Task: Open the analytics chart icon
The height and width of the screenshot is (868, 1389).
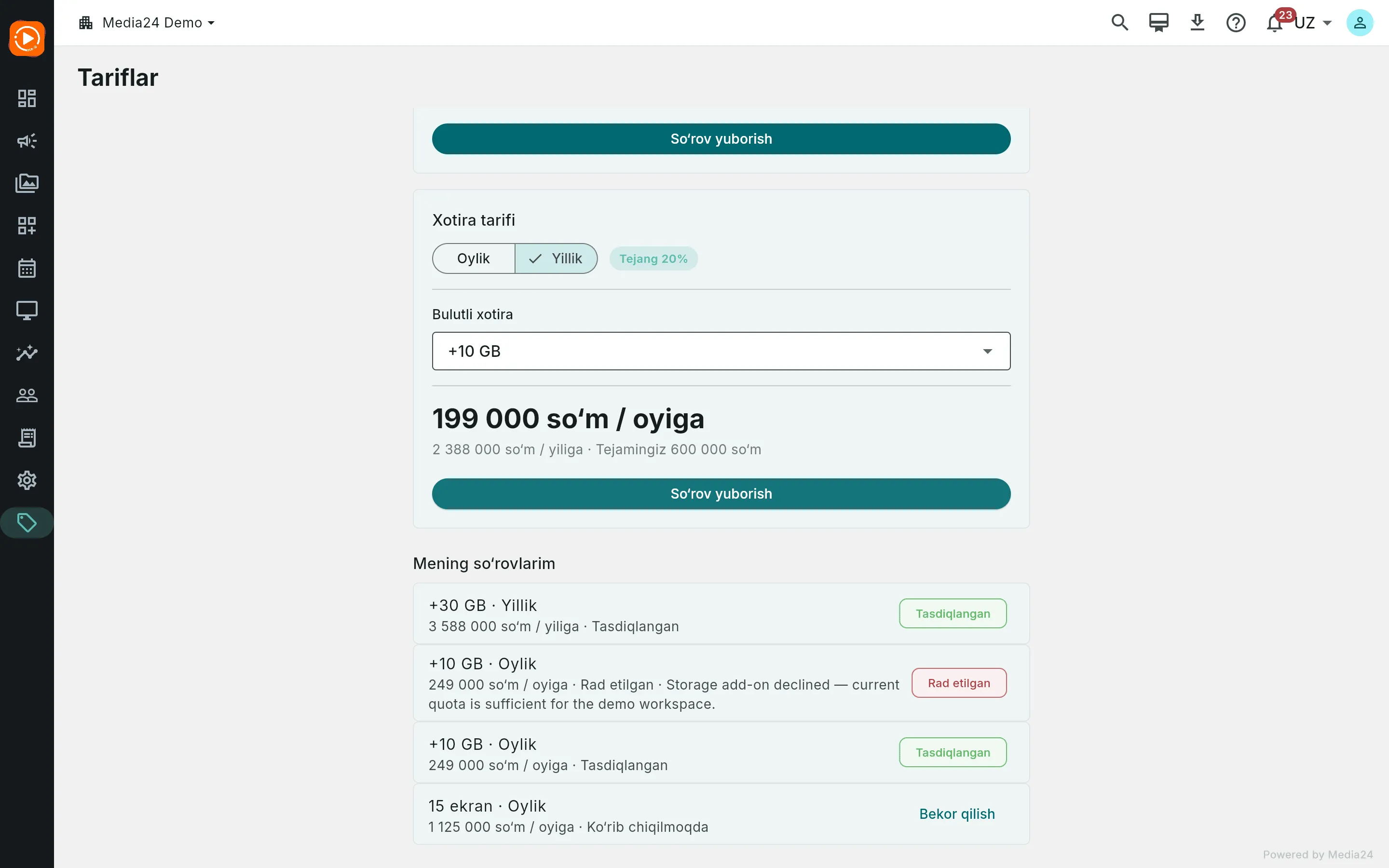Action: click(27, 353)
